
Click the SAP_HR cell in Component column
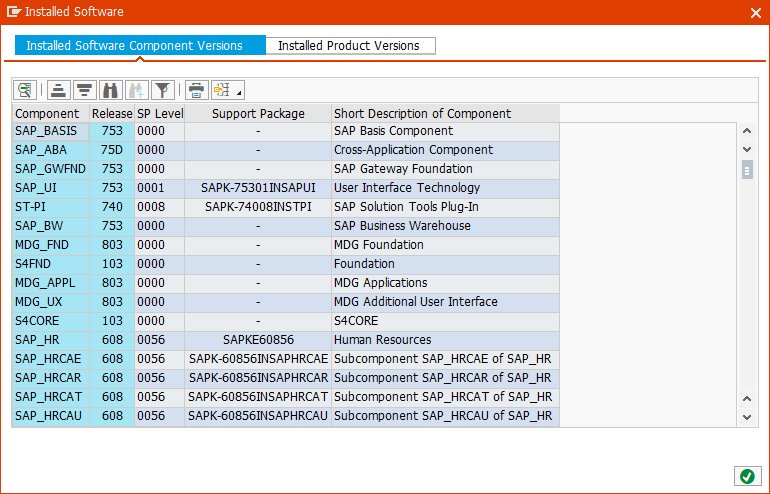51,340
